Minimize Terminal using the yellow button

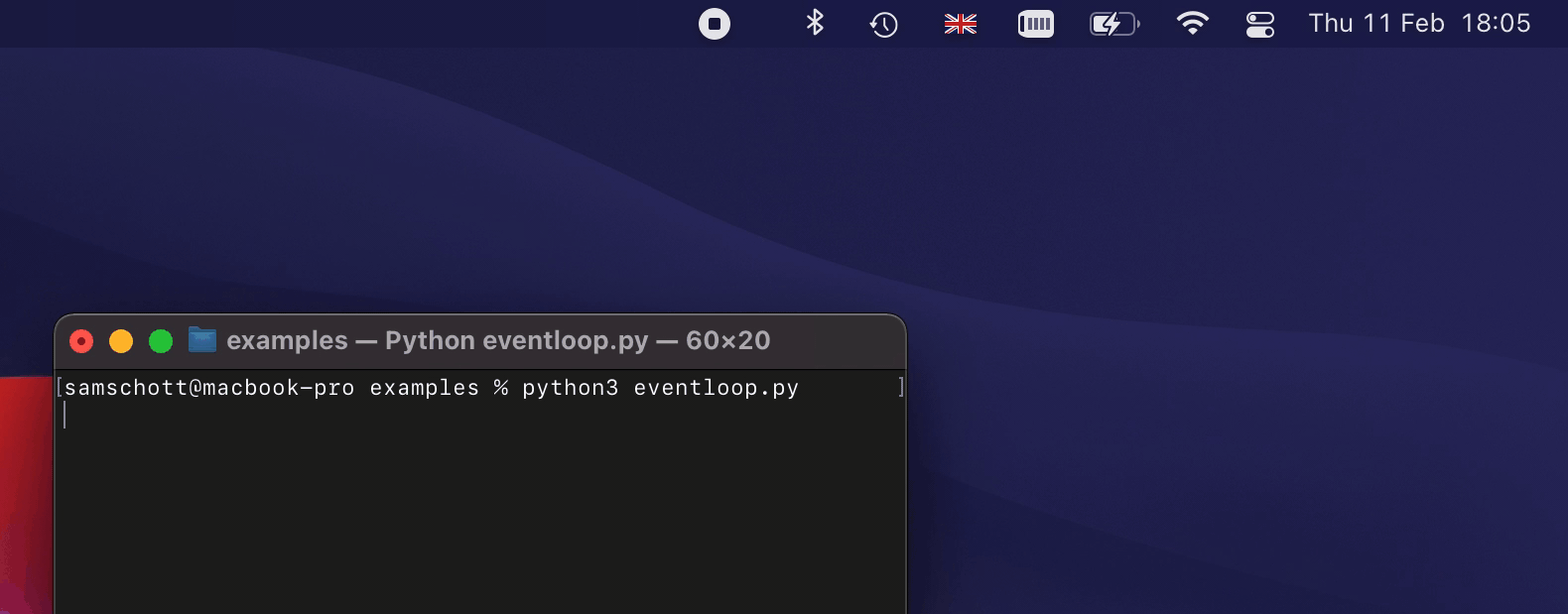(x=121, y=341)
